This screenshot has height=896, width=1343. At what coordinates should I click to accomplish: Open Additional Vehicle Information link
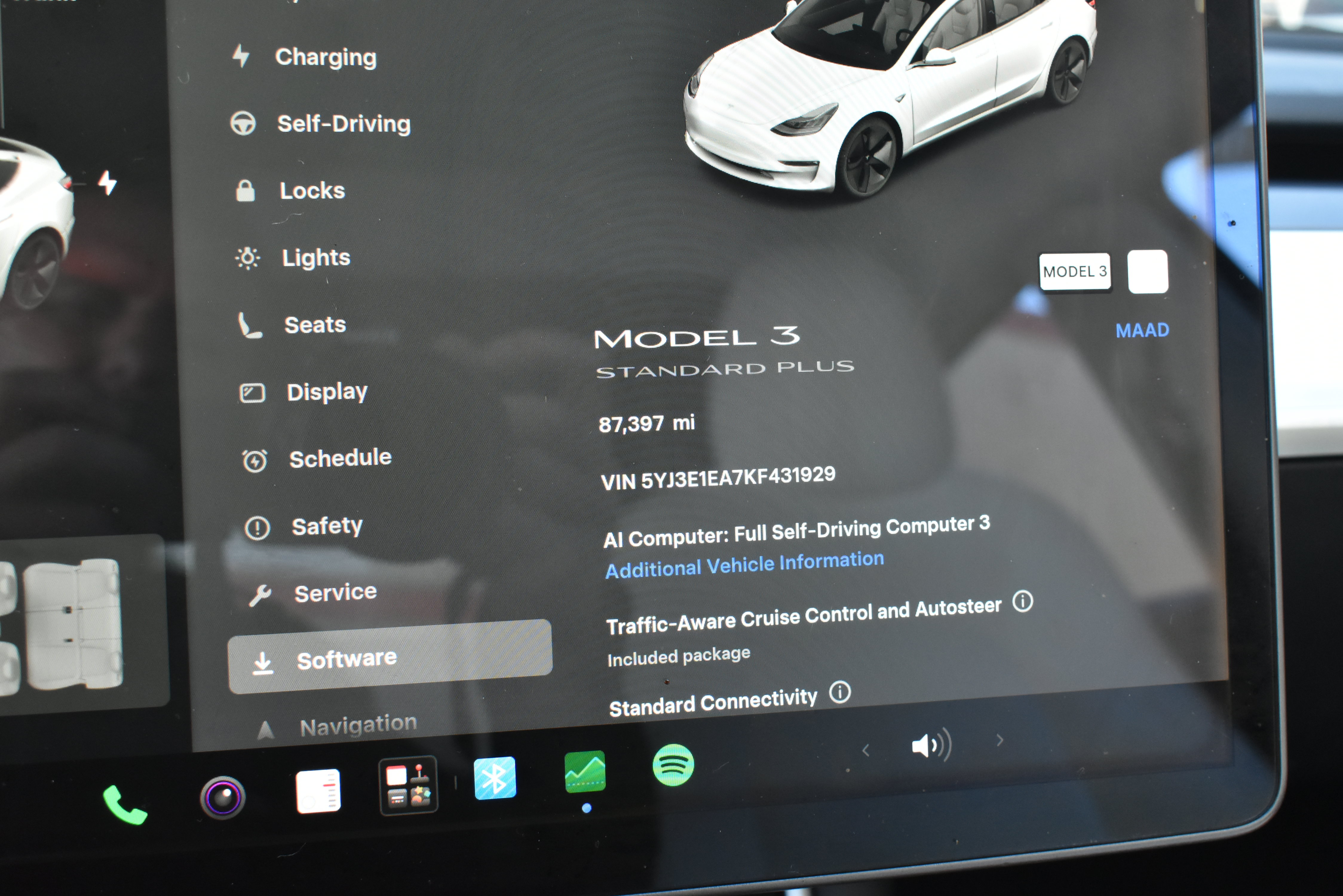(745, 564)
